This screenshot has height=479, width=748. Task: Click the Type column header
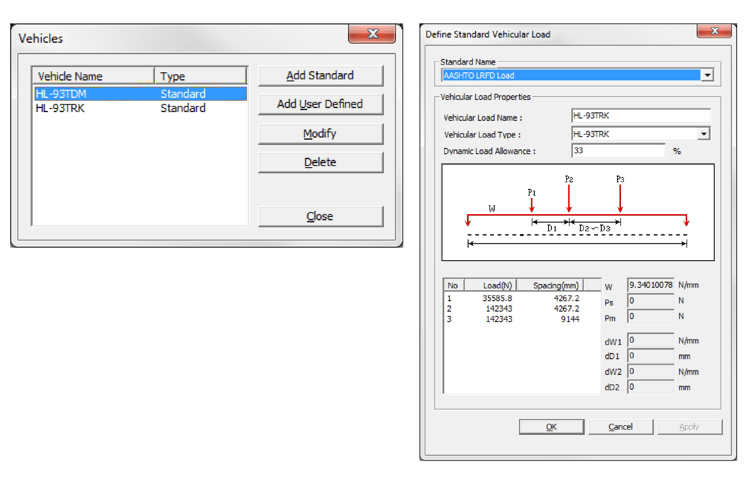200,76
